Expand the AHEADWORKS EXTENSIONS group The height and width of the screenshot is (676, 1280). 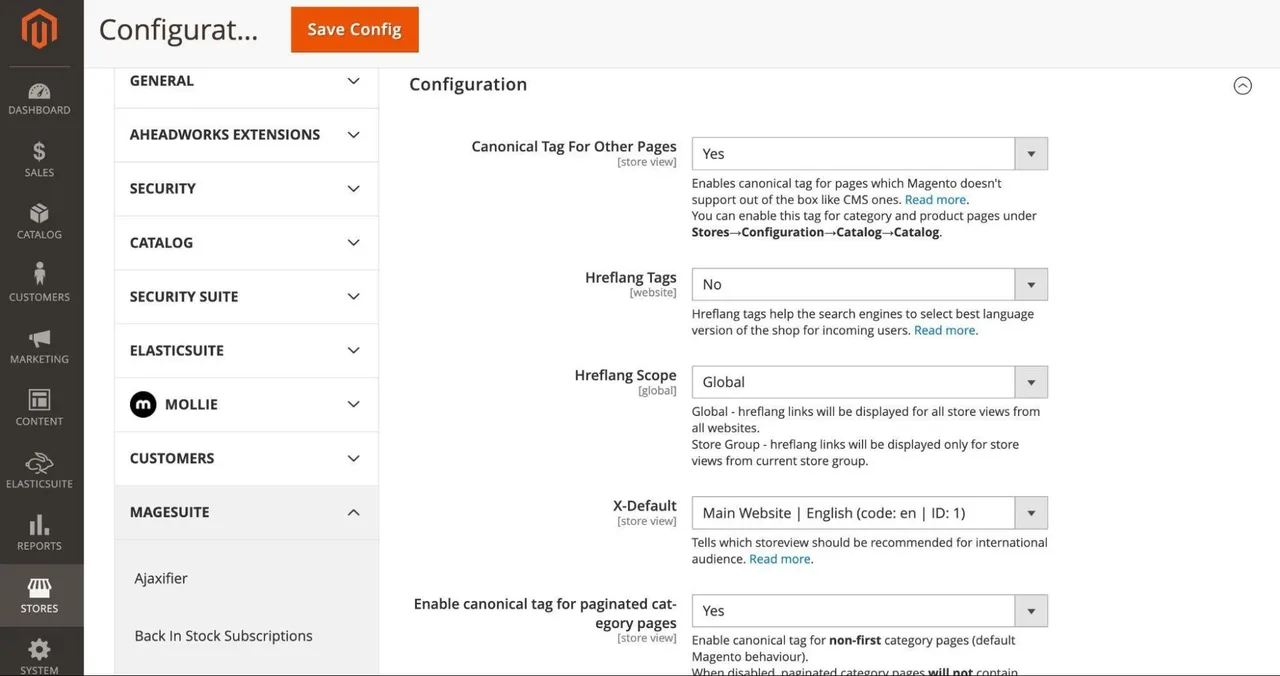pos(247,135)
